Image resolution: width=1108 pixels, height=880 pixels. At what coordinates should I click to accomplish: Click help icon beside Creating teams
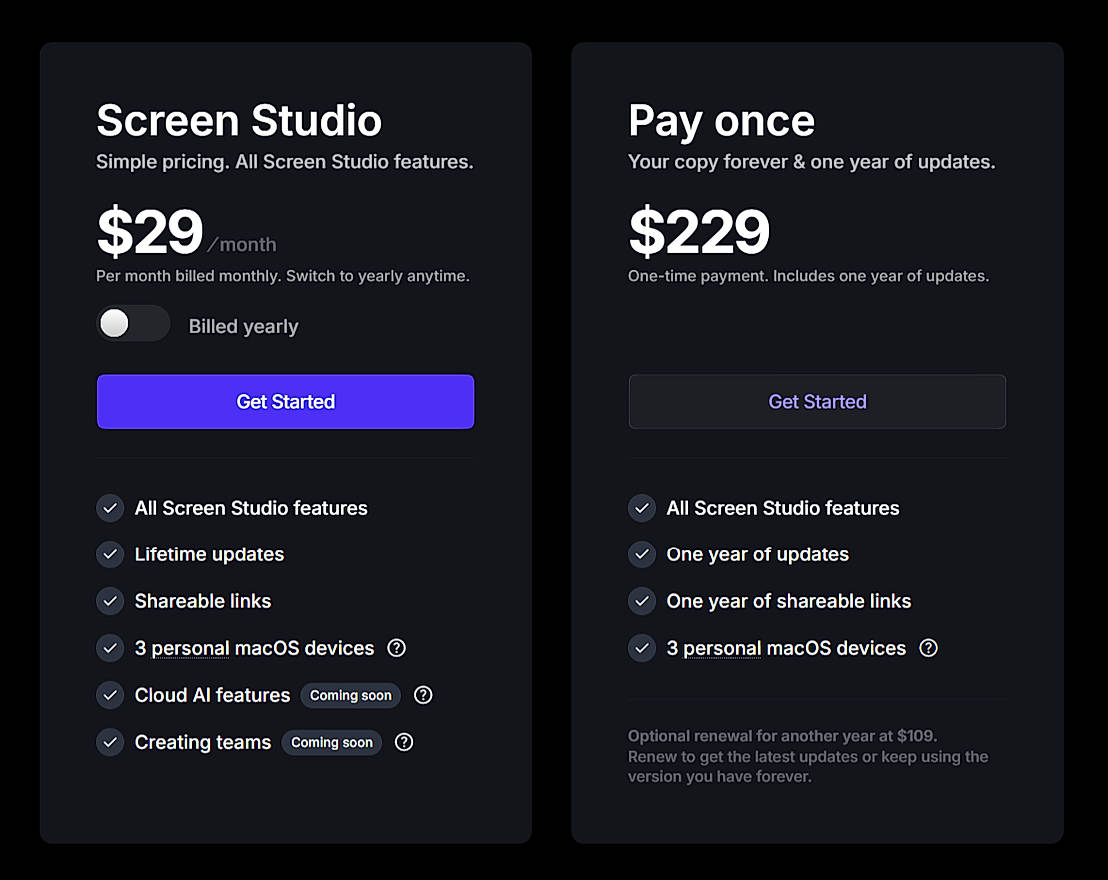pos(404,742)
